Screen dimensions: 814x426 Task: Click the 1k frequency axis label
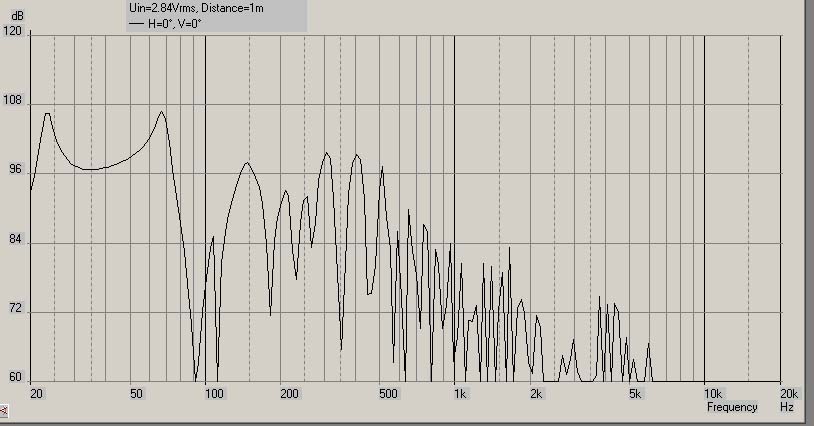tap(460, 394)
